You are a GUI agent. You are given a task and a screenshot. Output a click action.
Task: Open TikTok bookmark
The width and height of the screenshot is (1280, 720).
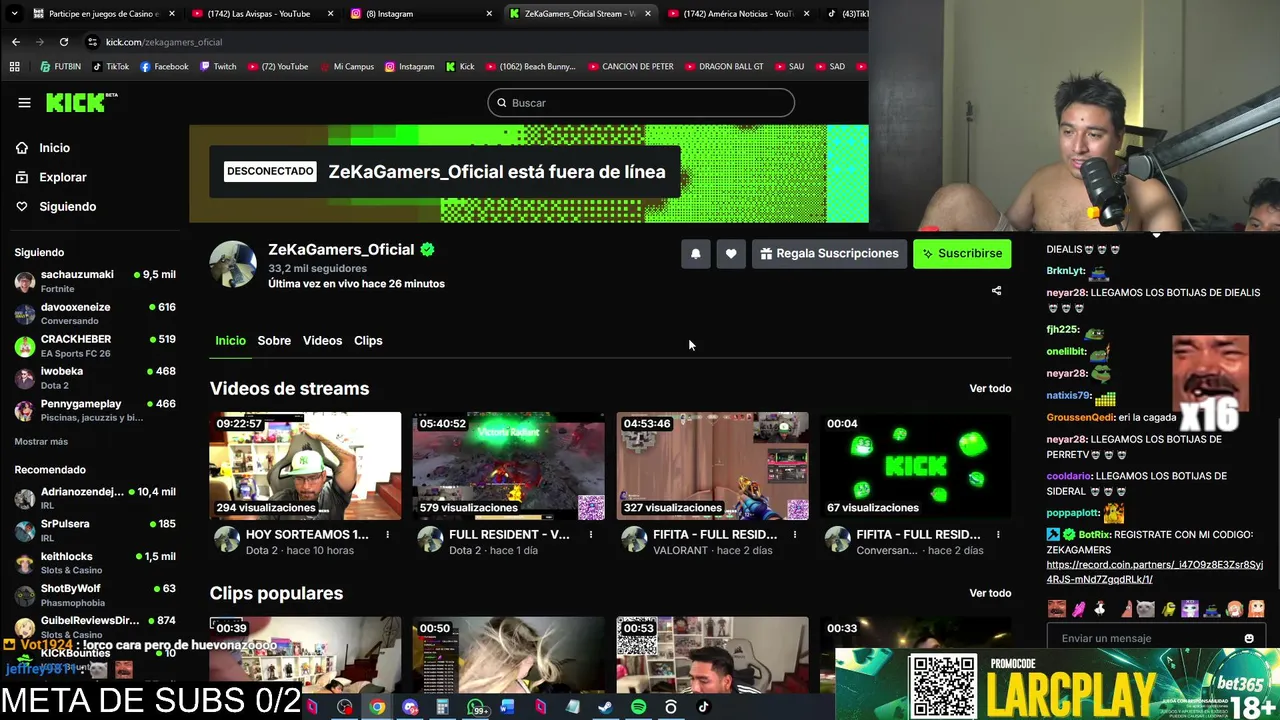point(110,67)
